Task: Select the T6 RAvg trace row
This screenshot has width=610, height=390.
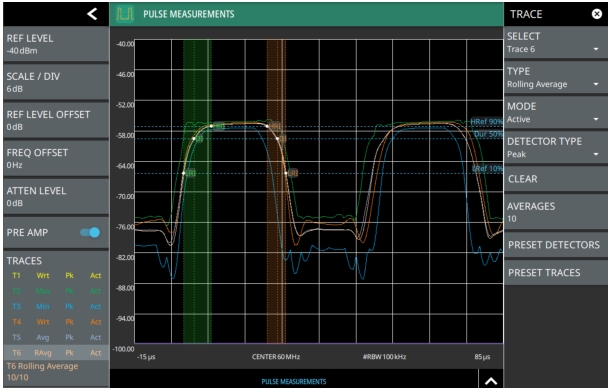Action: 56,353
